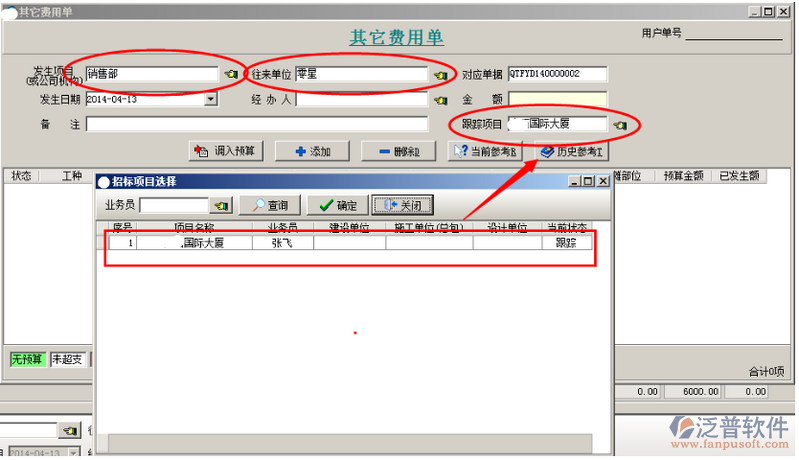Expand 发生日期 date dropdown
Screen dimensions: 799x460
point(211,100)
